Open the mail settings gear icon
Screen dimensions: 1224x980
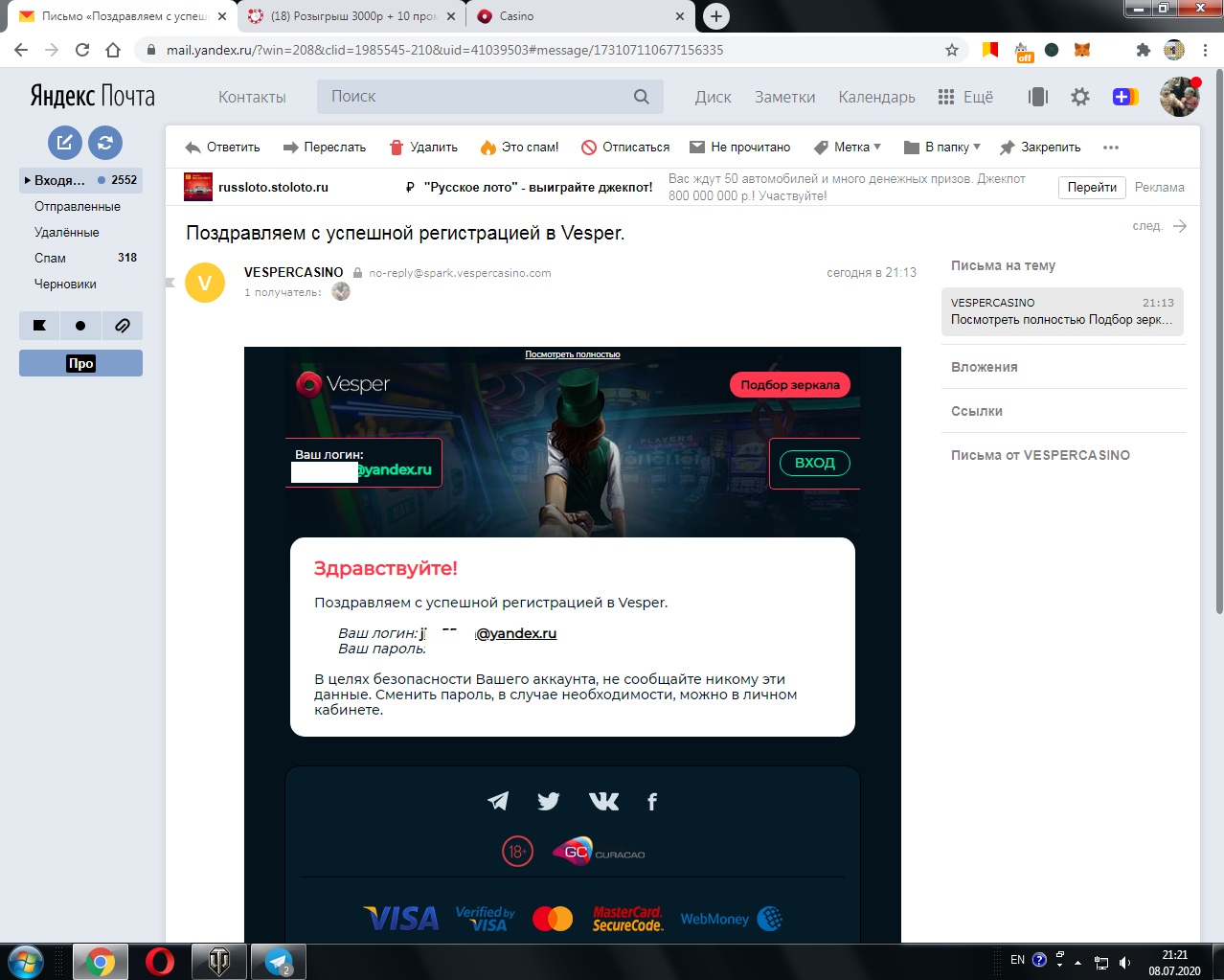1080,97
